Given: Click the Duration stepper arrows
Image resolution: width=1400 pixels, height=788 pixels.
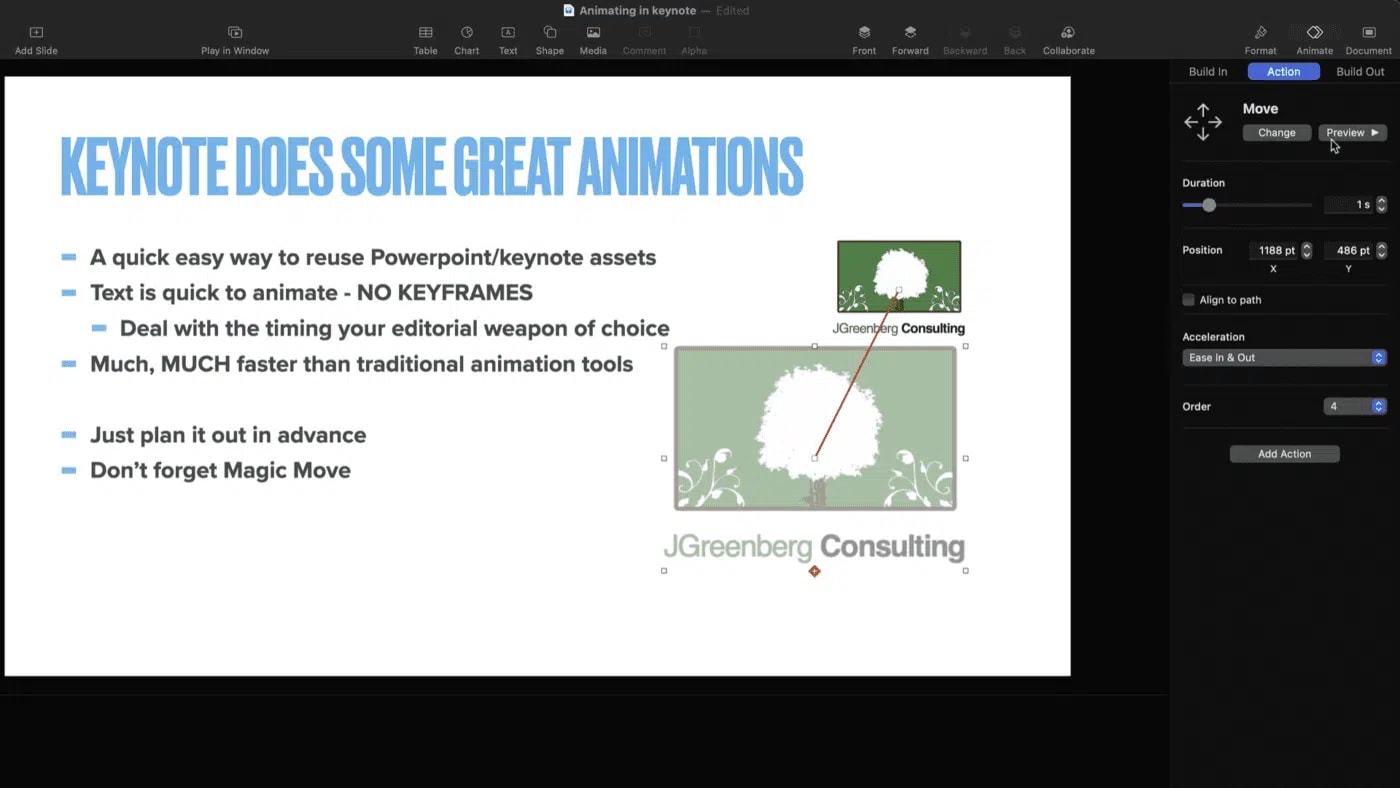Looking at the screenshot, I should [x=1381, y=205].
